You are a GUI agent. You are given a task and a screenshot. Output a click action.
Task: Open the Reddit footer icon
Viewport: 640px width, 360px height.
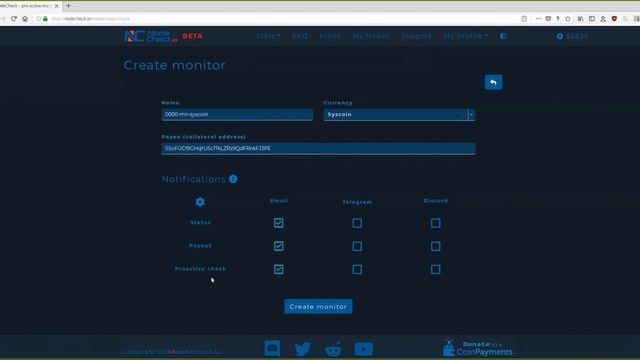[333, 349]
